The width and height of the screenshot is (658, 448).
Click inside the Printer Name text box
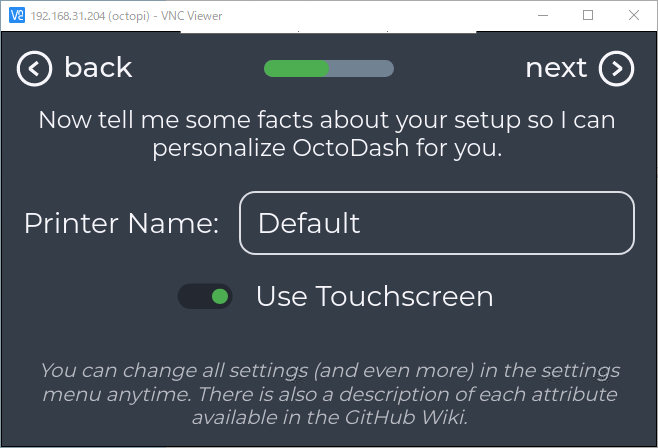coord(436,223)
